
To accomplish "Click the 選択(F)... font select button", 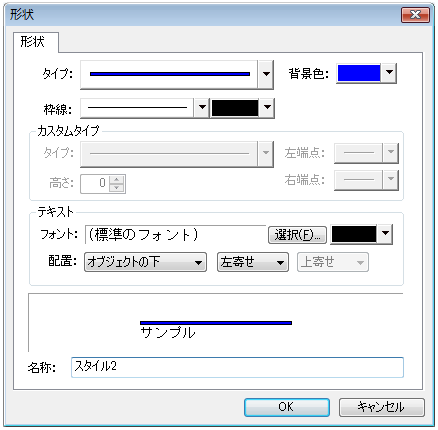I will (x=297, y=235).
